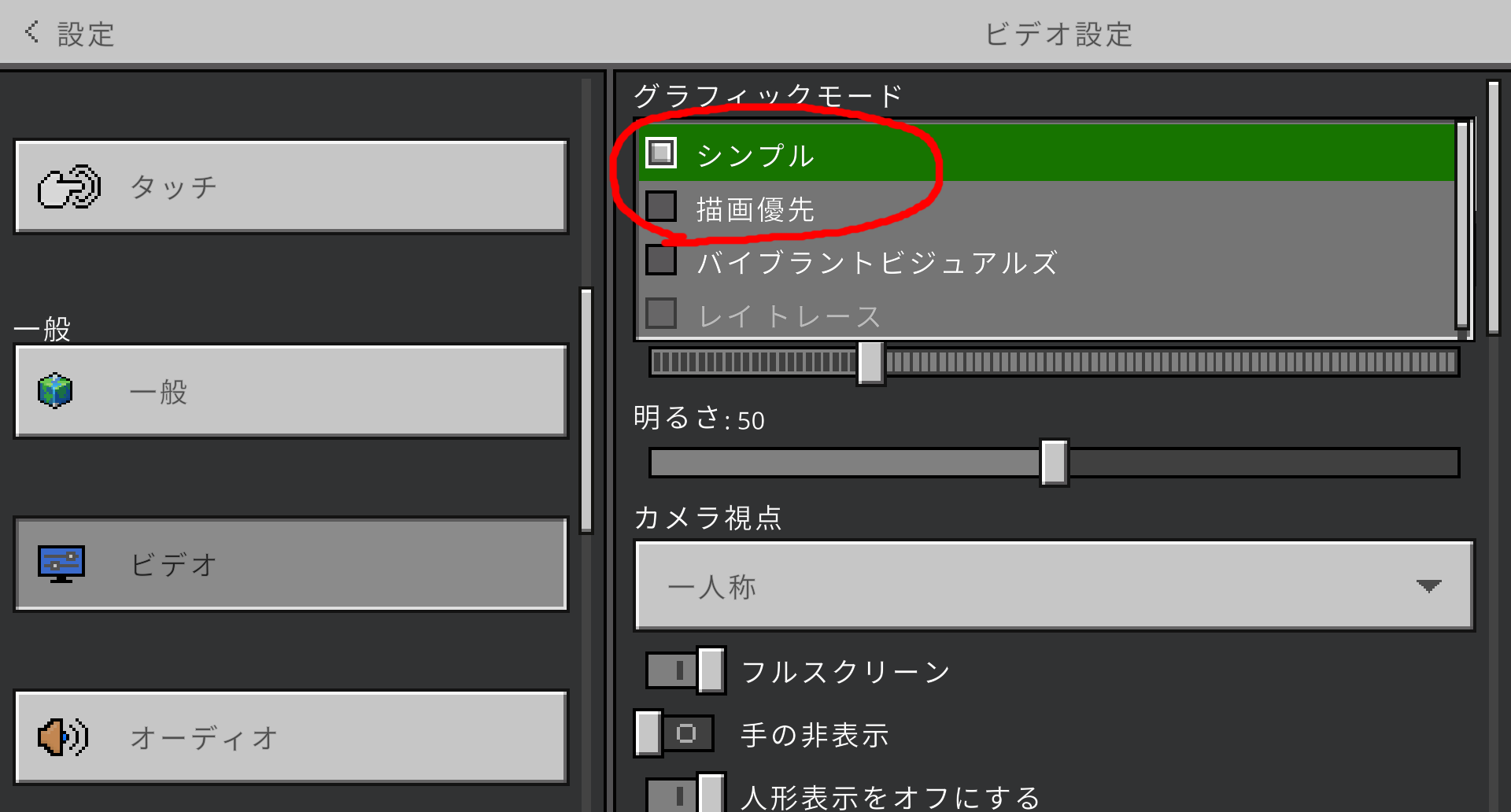Click the 明るさ brightness slider handle

(1054, 463)
